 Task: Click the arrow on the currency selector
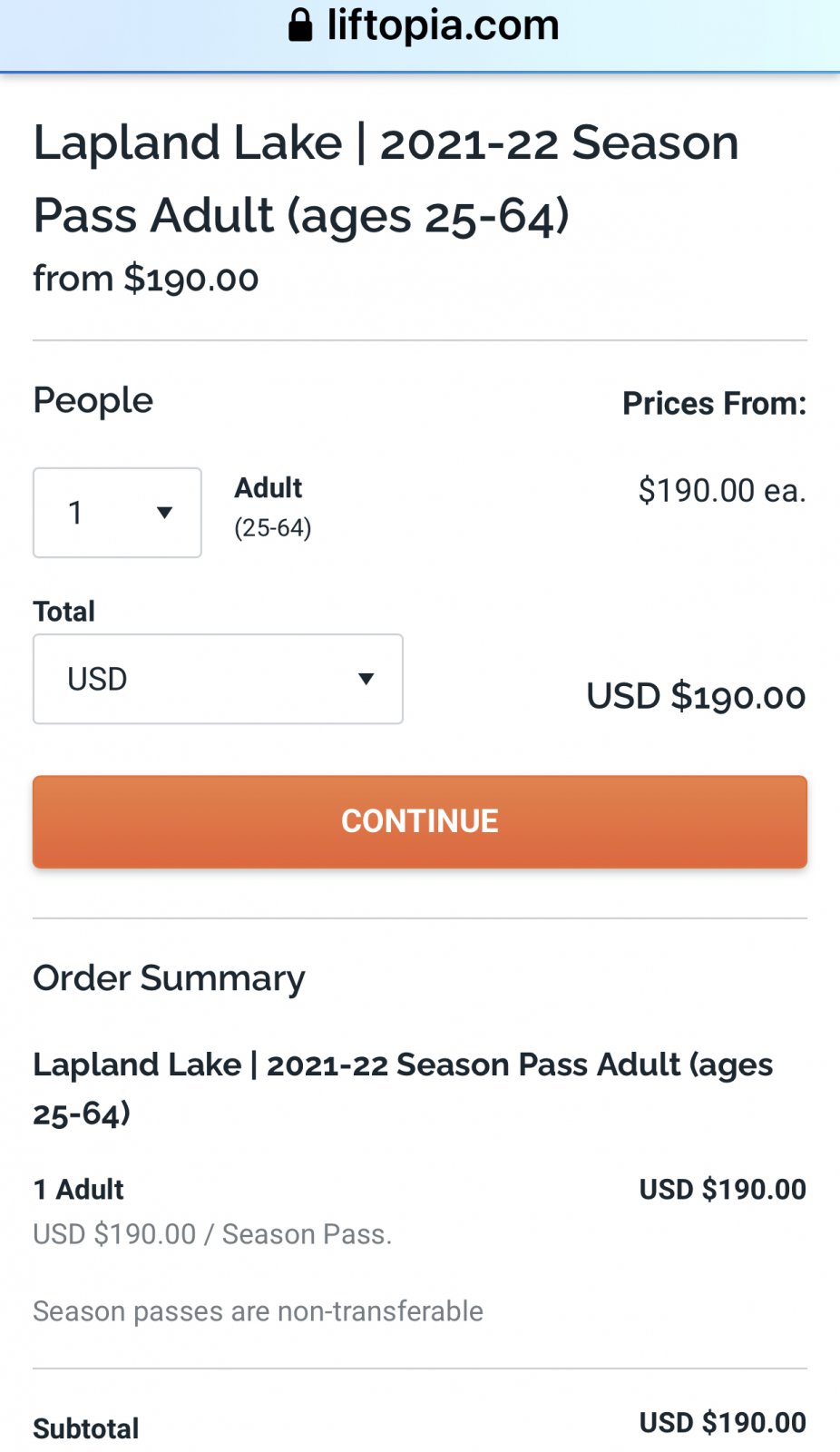(366, 679)
